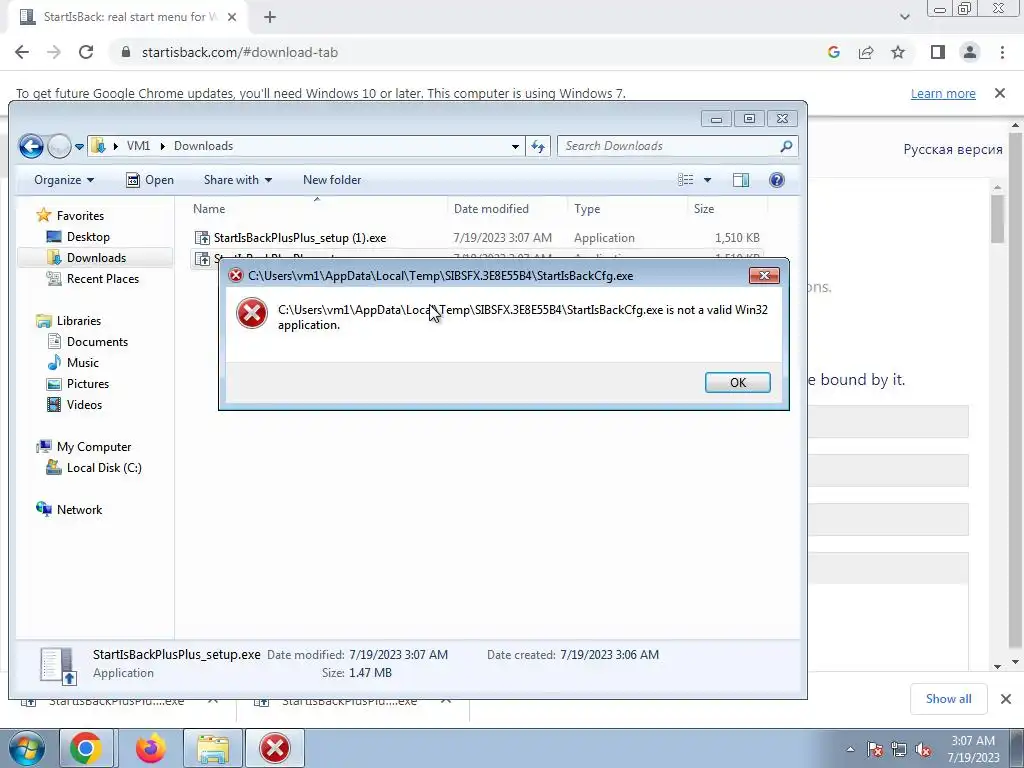
Task: Open Windows Explorer taskbar icon
Action: pyautogui.click(x=213, y=748)
